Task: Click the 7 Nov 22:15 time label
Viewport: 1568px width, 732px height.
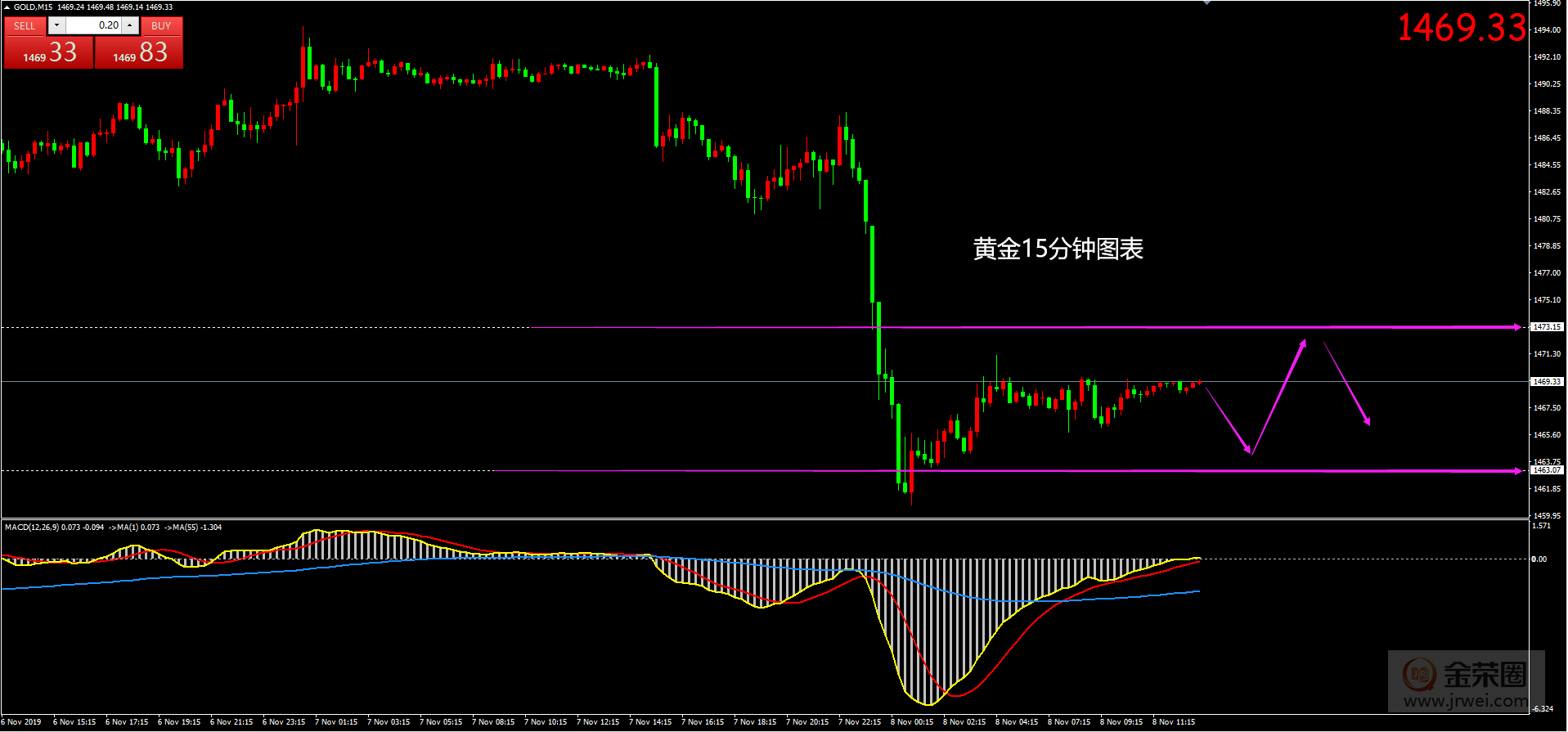Action: [x=860, y=722]
